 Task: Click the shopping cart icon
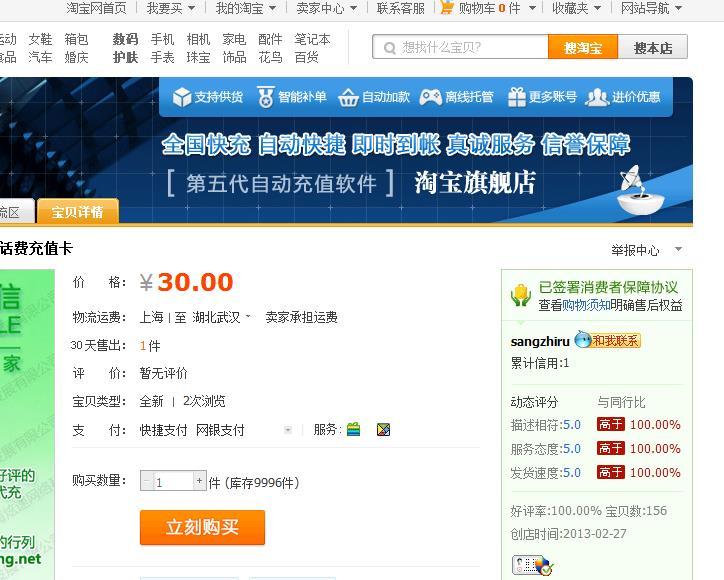pos(446,7)
